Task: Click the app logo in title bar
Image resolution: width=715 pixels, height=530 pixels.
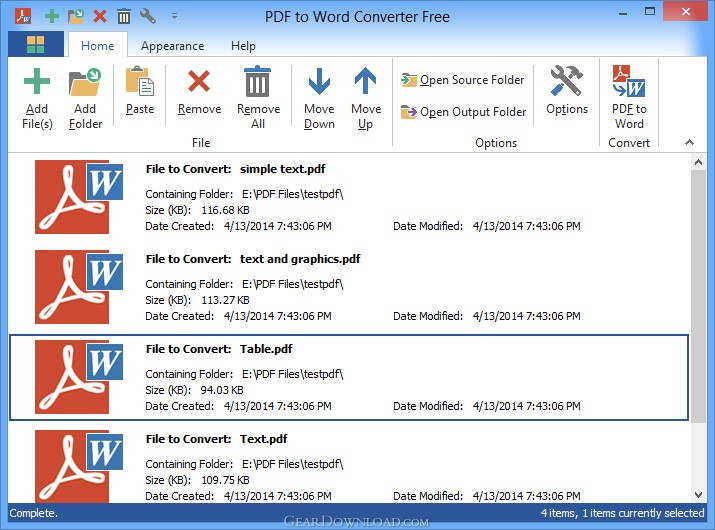Action: point(23,16)
